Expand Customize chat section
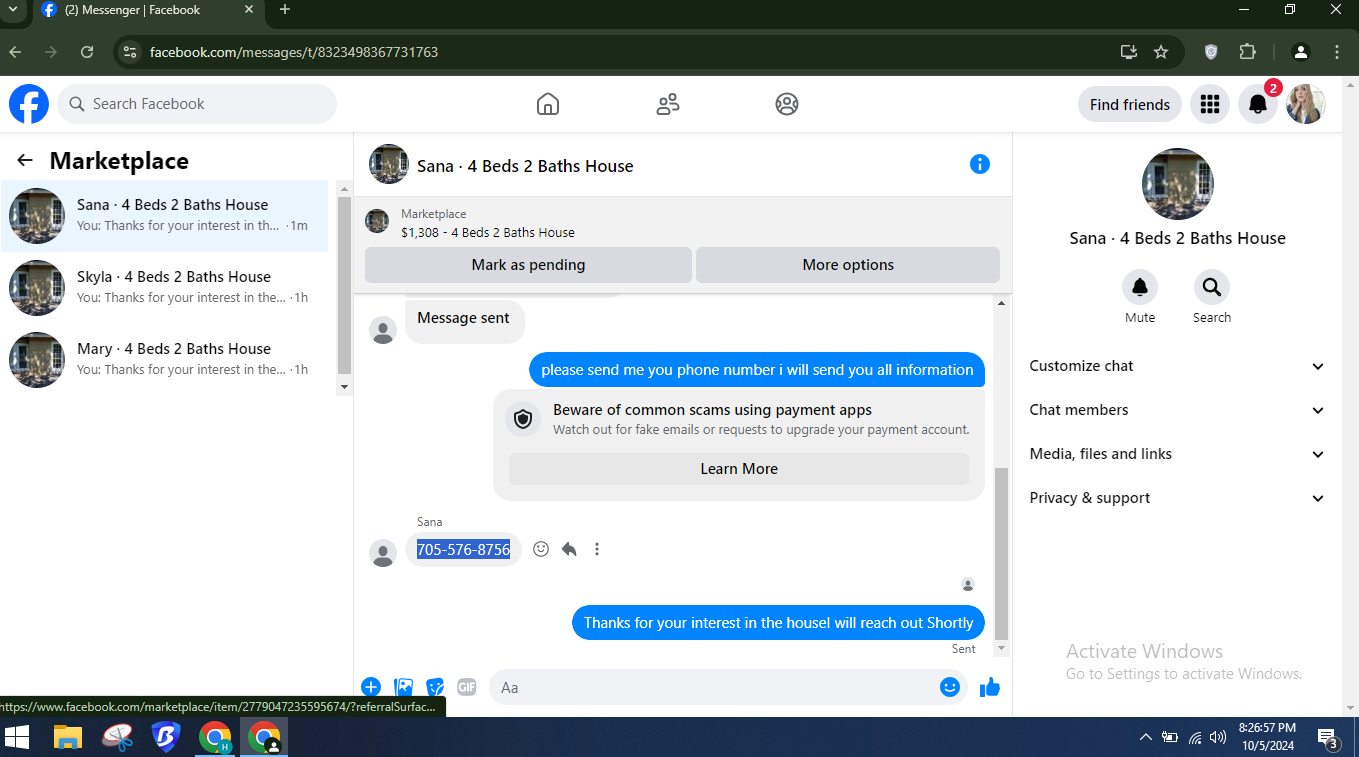The width and height of the screenshot is (1359, 757). pos(1178,366)
